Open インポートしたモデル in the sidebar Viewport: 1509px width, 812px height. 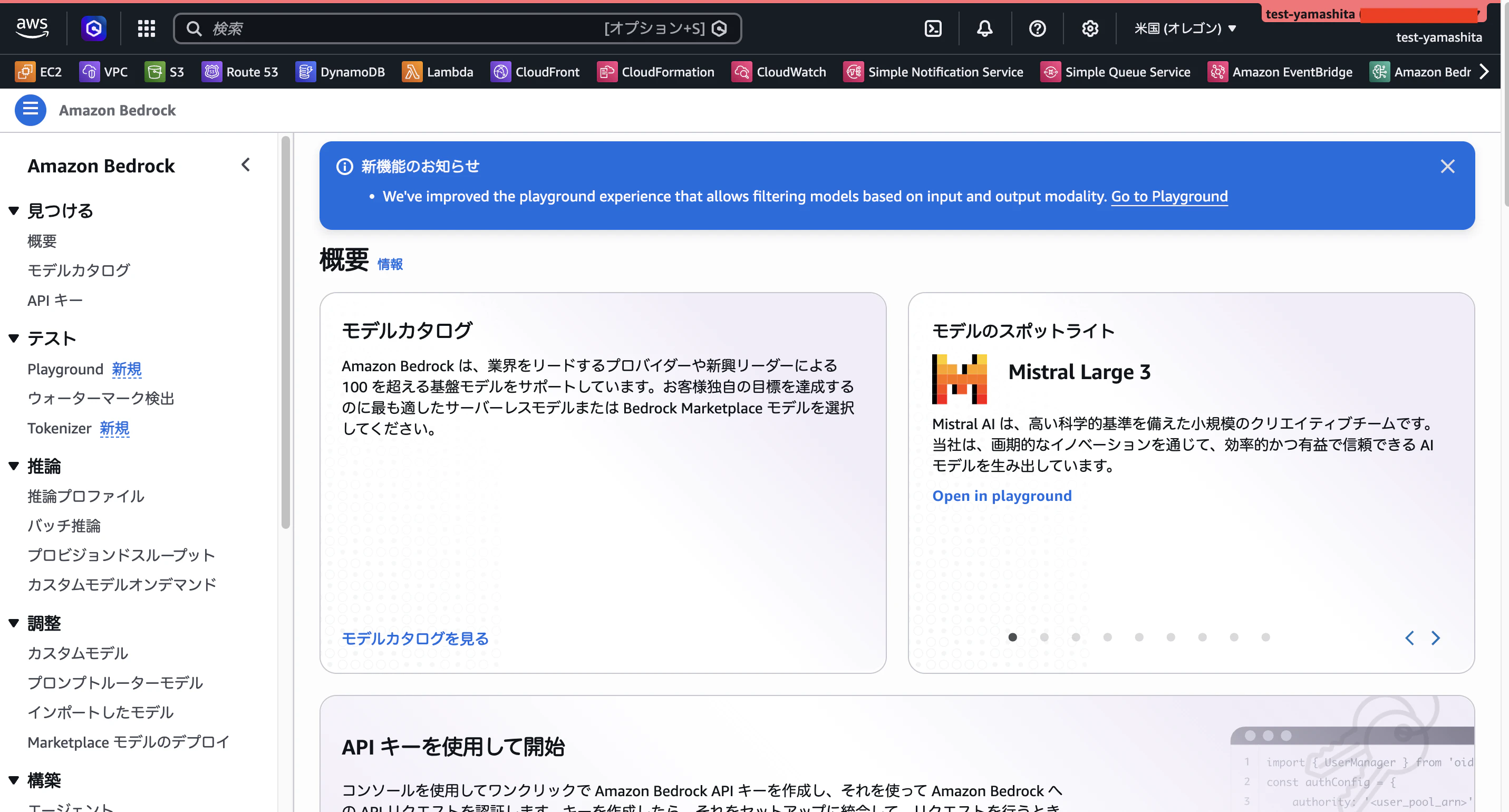coord(100,712)
